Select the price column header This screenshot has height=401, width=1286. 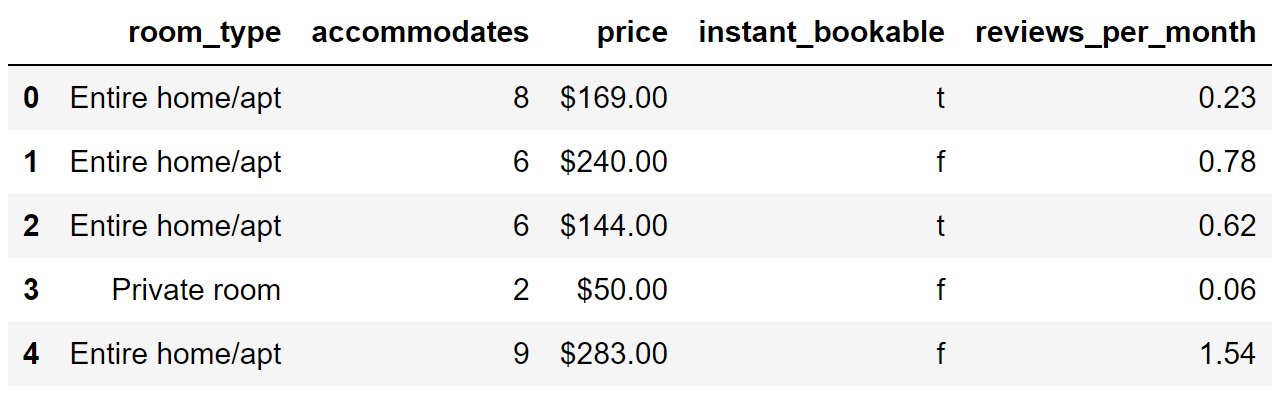(632, 33)
